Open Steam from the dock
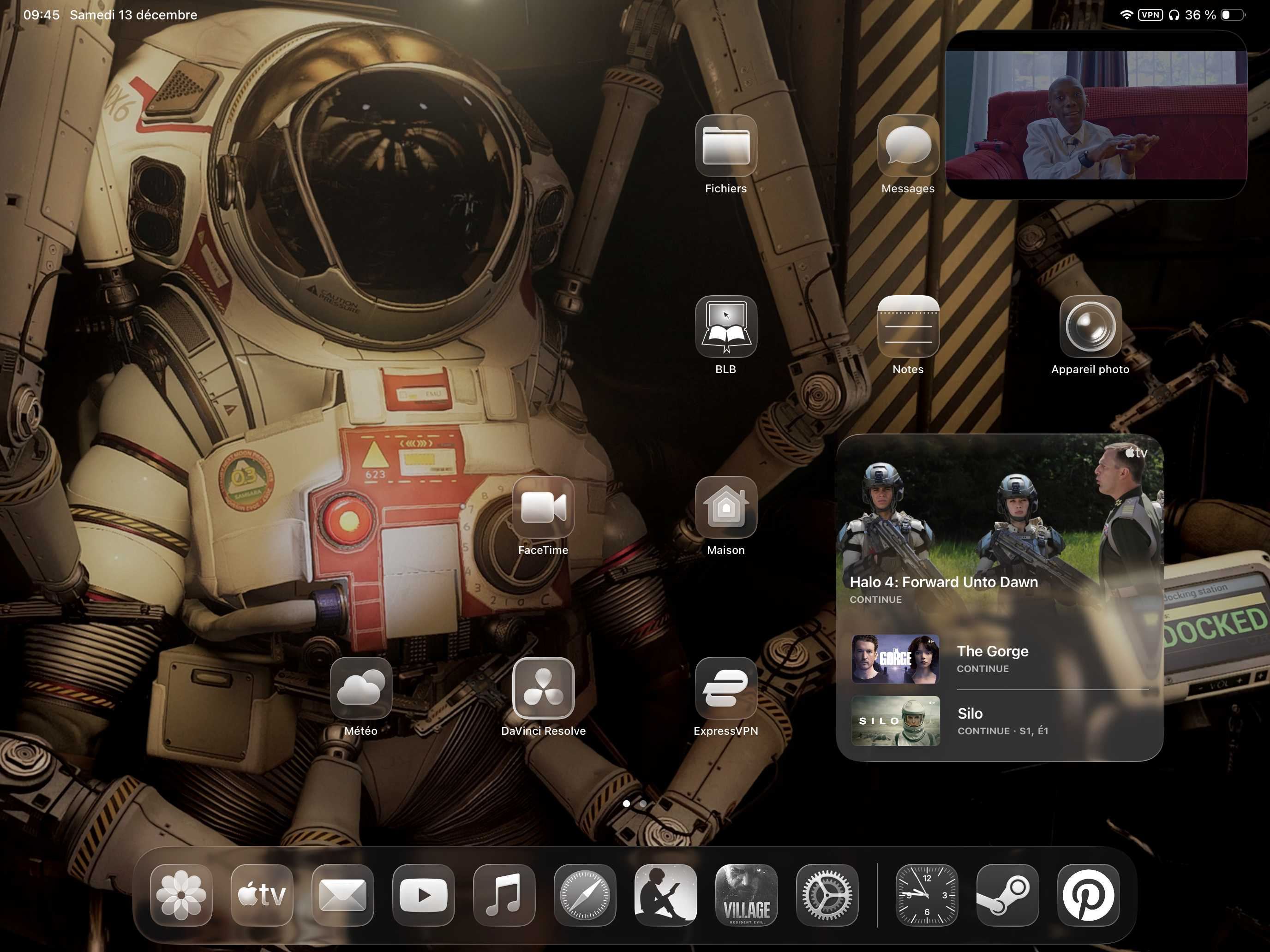This screenshot has height=952, width=1270. click(1007, 895)
